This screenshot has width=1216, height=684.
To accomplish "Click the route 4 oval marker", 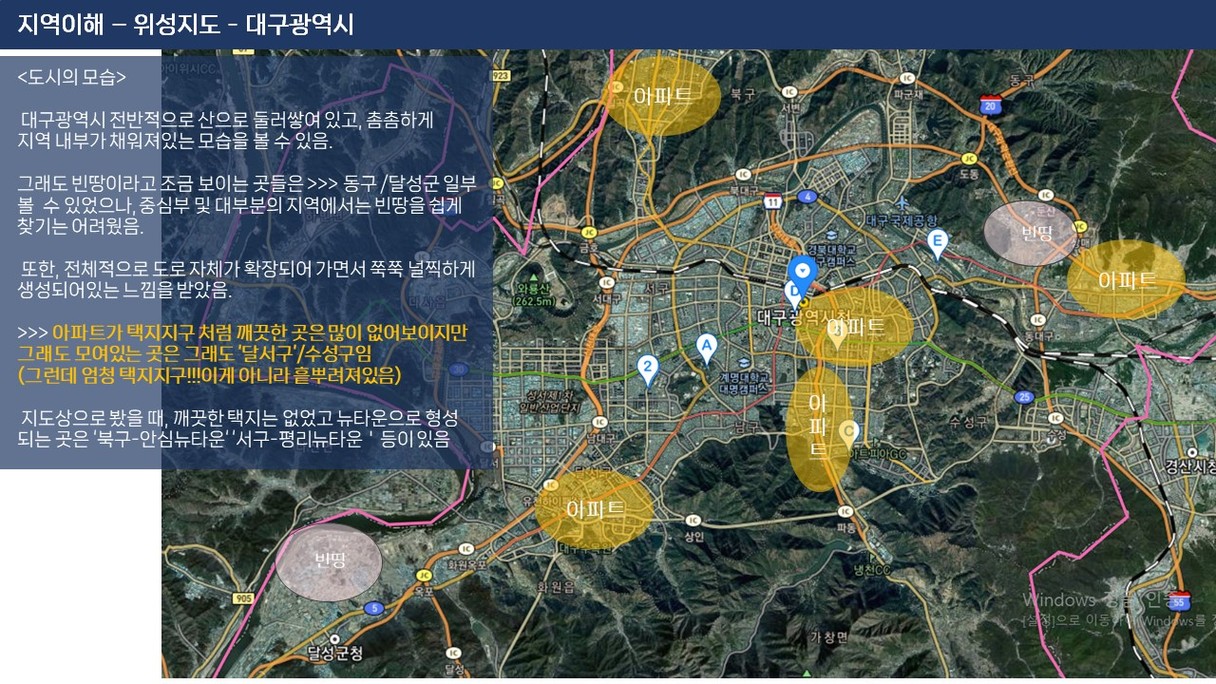I will pyautogui.click(x=808, y=197).
